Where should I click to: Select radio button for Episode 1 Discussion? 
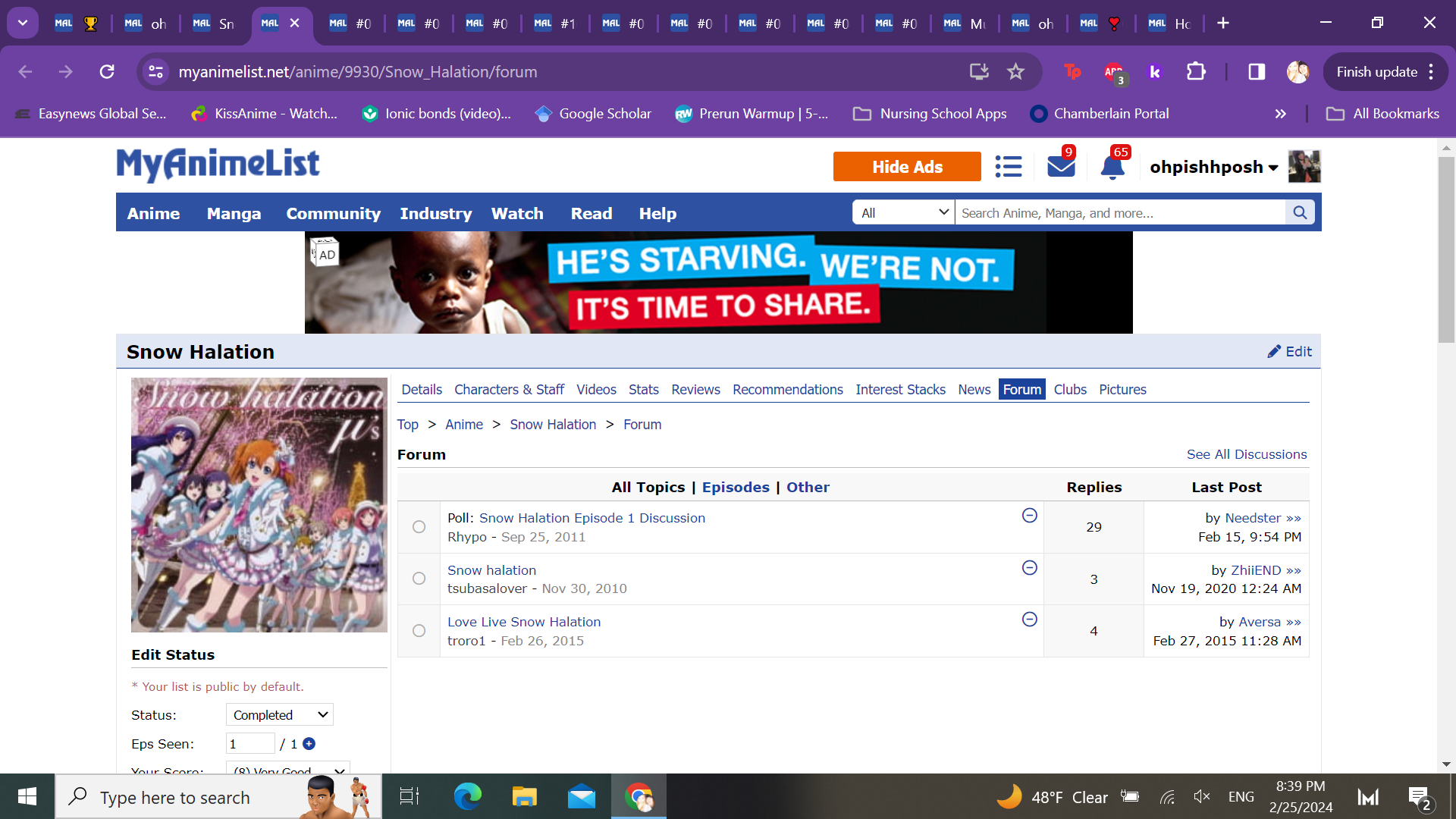(x=419, y=527)
